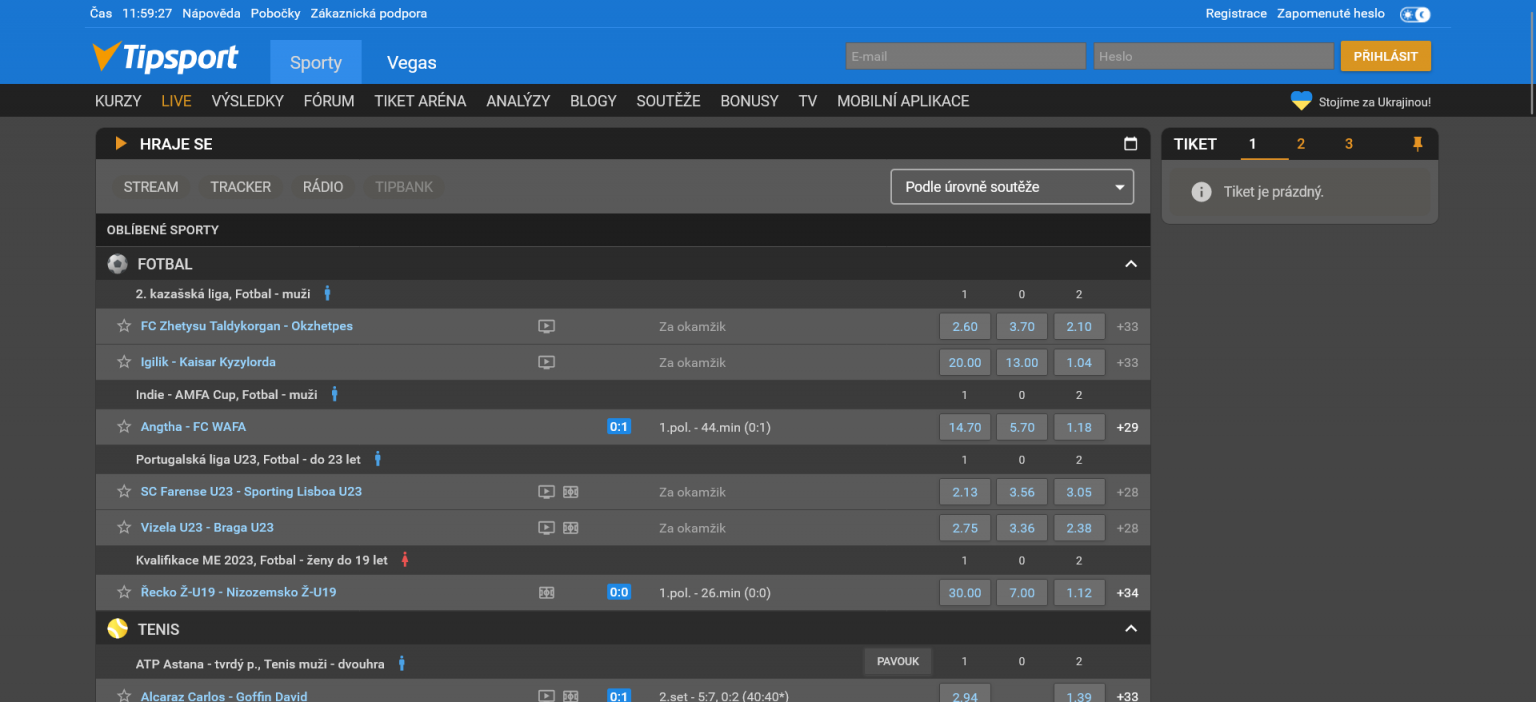This screenshot has width=1536, height=702.
Task: Collapse the FOTBAL section
Action: tap(1130, 263)
